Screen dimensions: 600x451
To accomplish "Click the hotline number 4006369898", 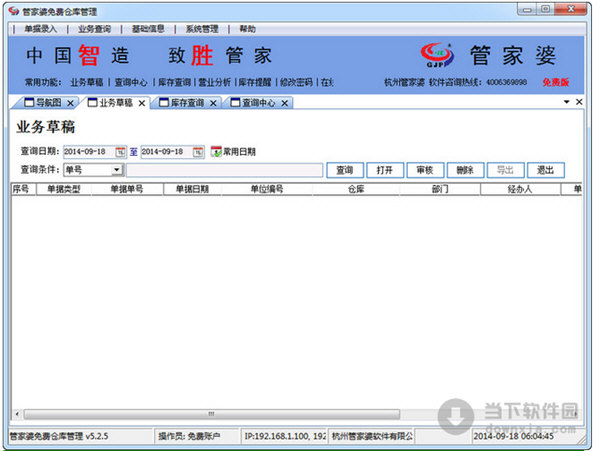I will [x=507, y=82].
